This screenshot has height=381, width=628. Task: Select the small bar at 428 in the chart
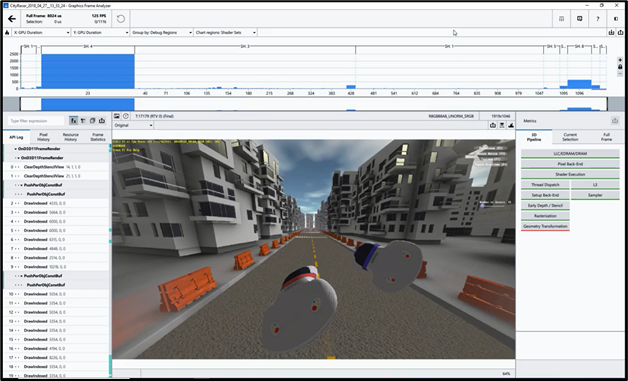pos(351,87)
